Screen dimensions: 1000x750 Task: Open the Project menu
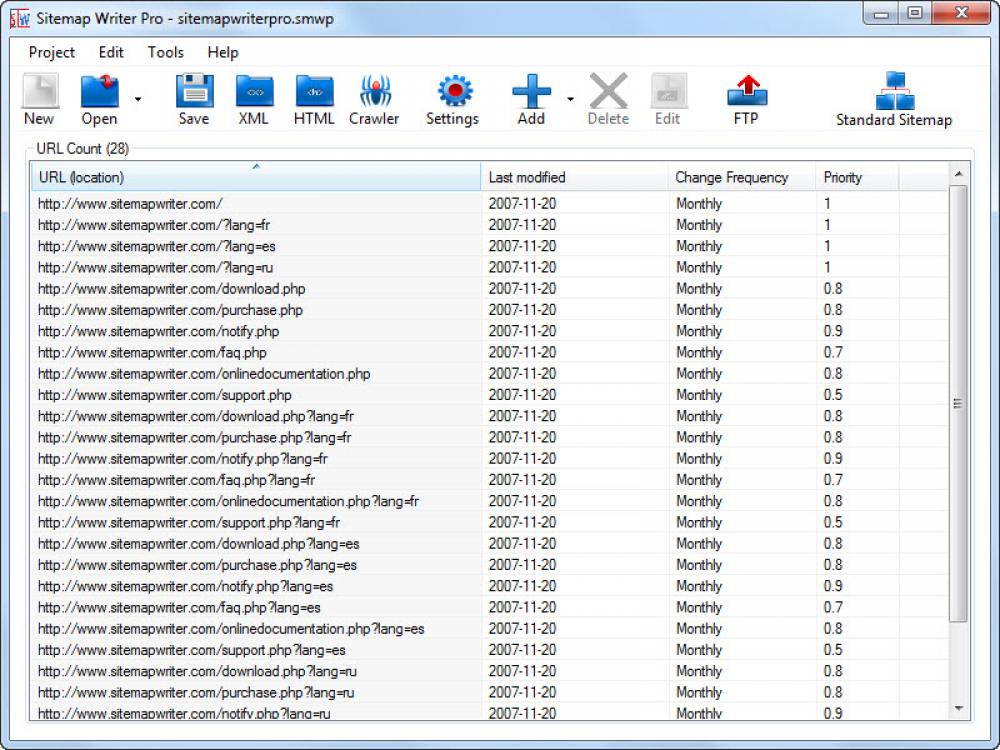click(x=51, y=52)
